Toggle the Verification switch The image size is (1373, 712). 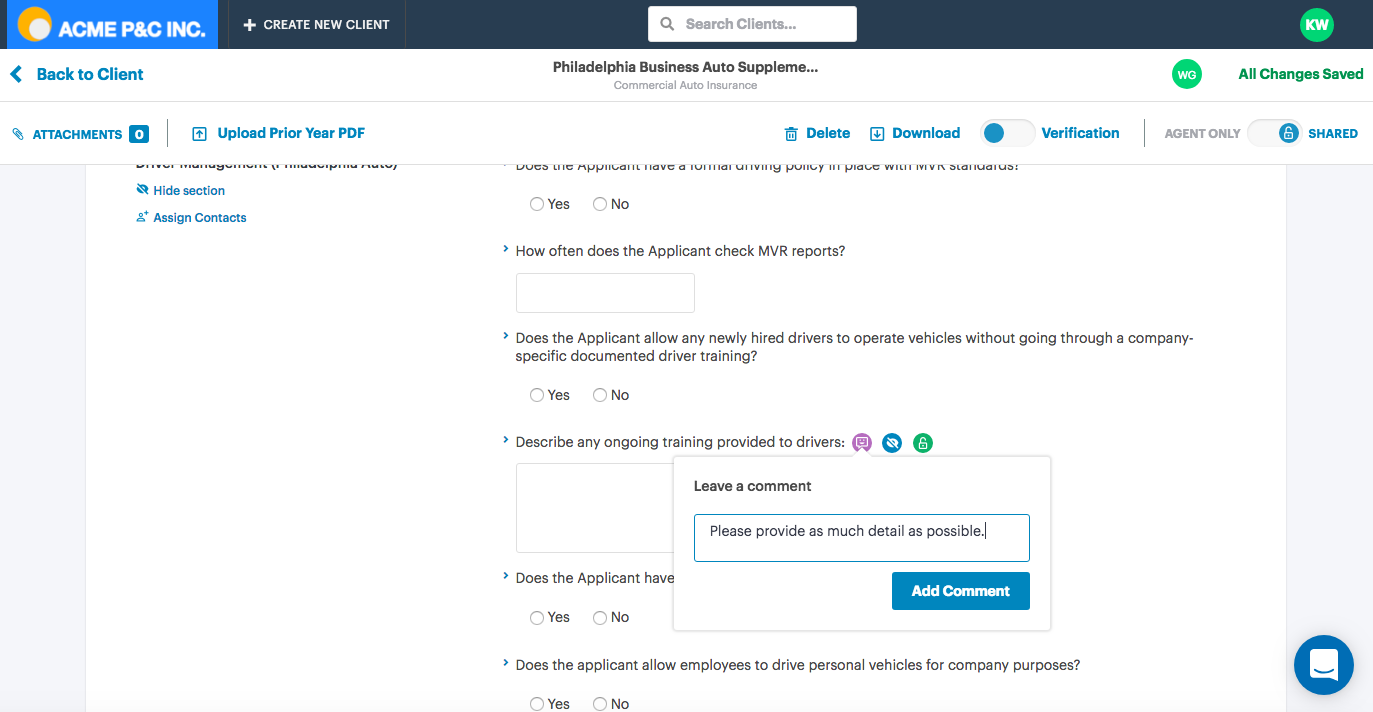pos(1007,133)
